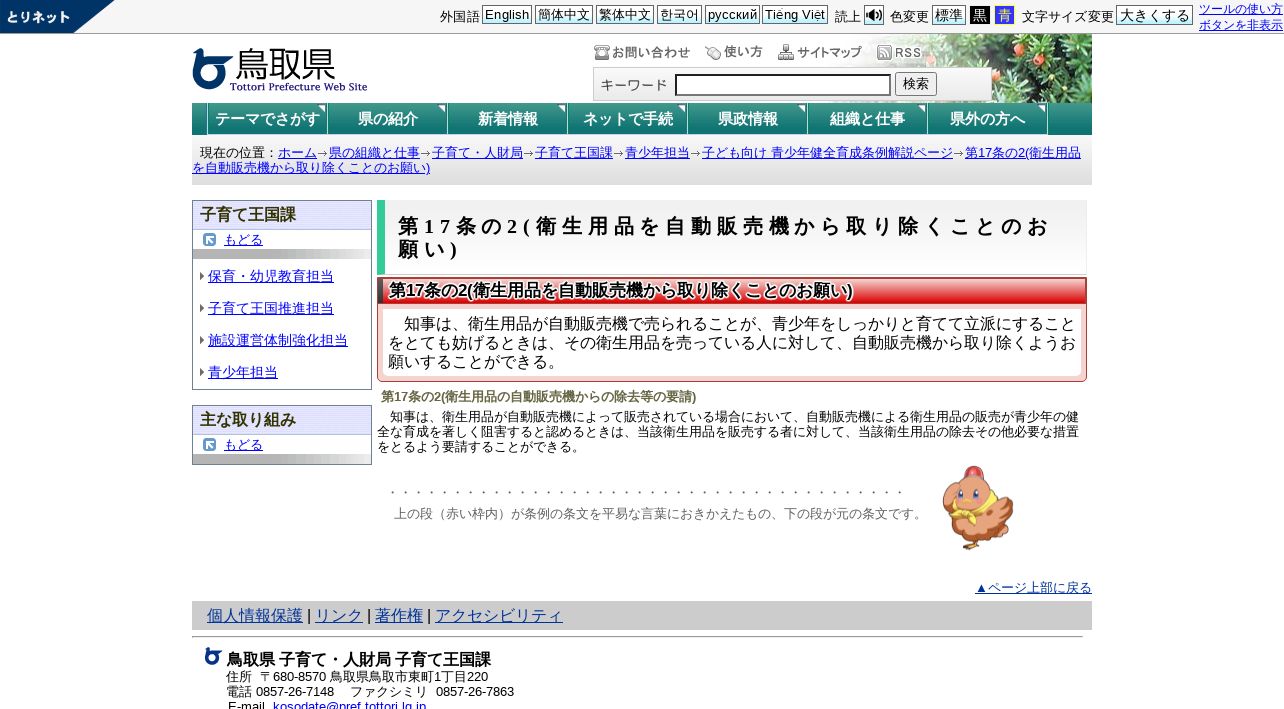The width and height of the screenshot is (1284, 709).
Task: Open 使い方 usage guide link
Action: point(734,52)
